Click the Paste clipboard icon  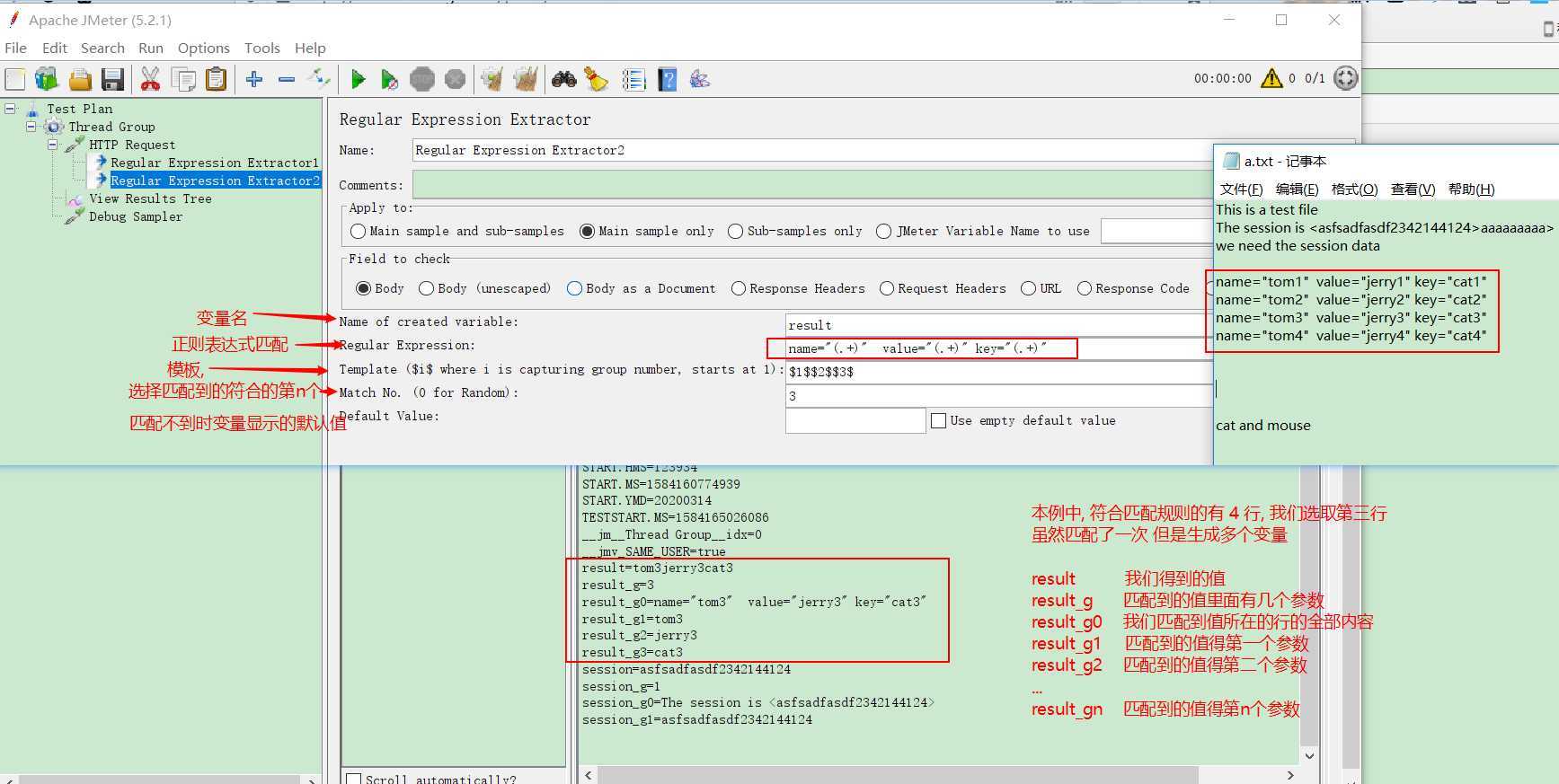click(x=216, y=80)
